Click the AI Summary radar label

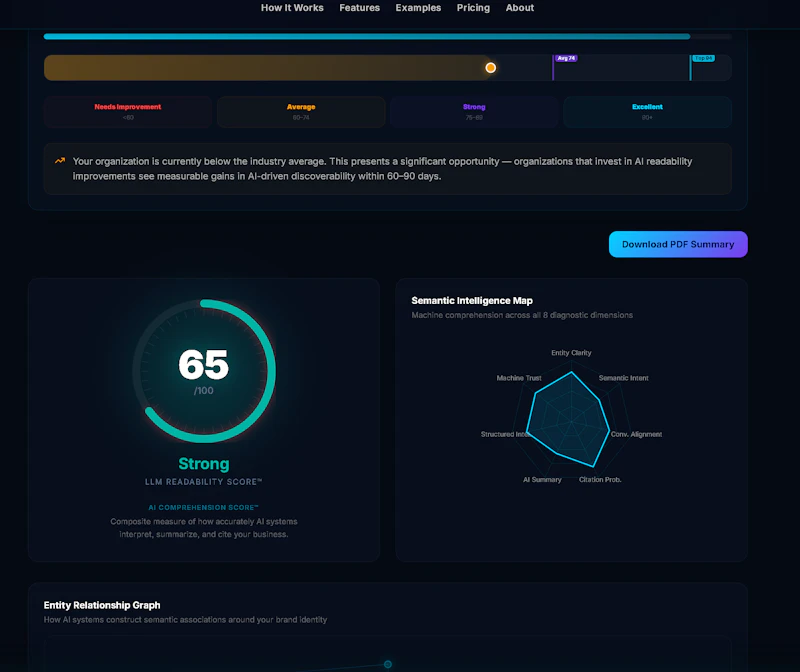542,480
